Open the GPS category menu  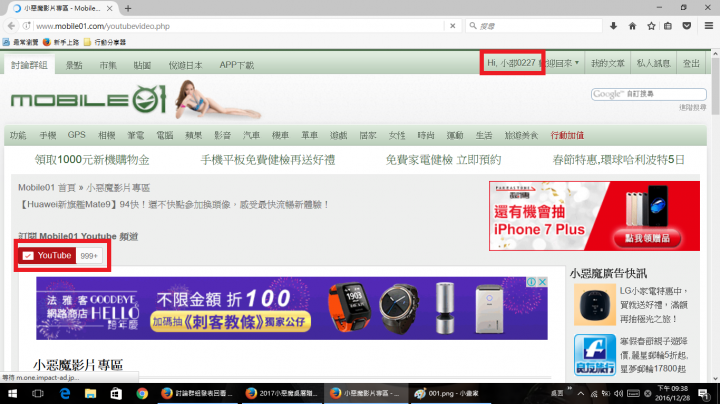click(x=77, y=135)
